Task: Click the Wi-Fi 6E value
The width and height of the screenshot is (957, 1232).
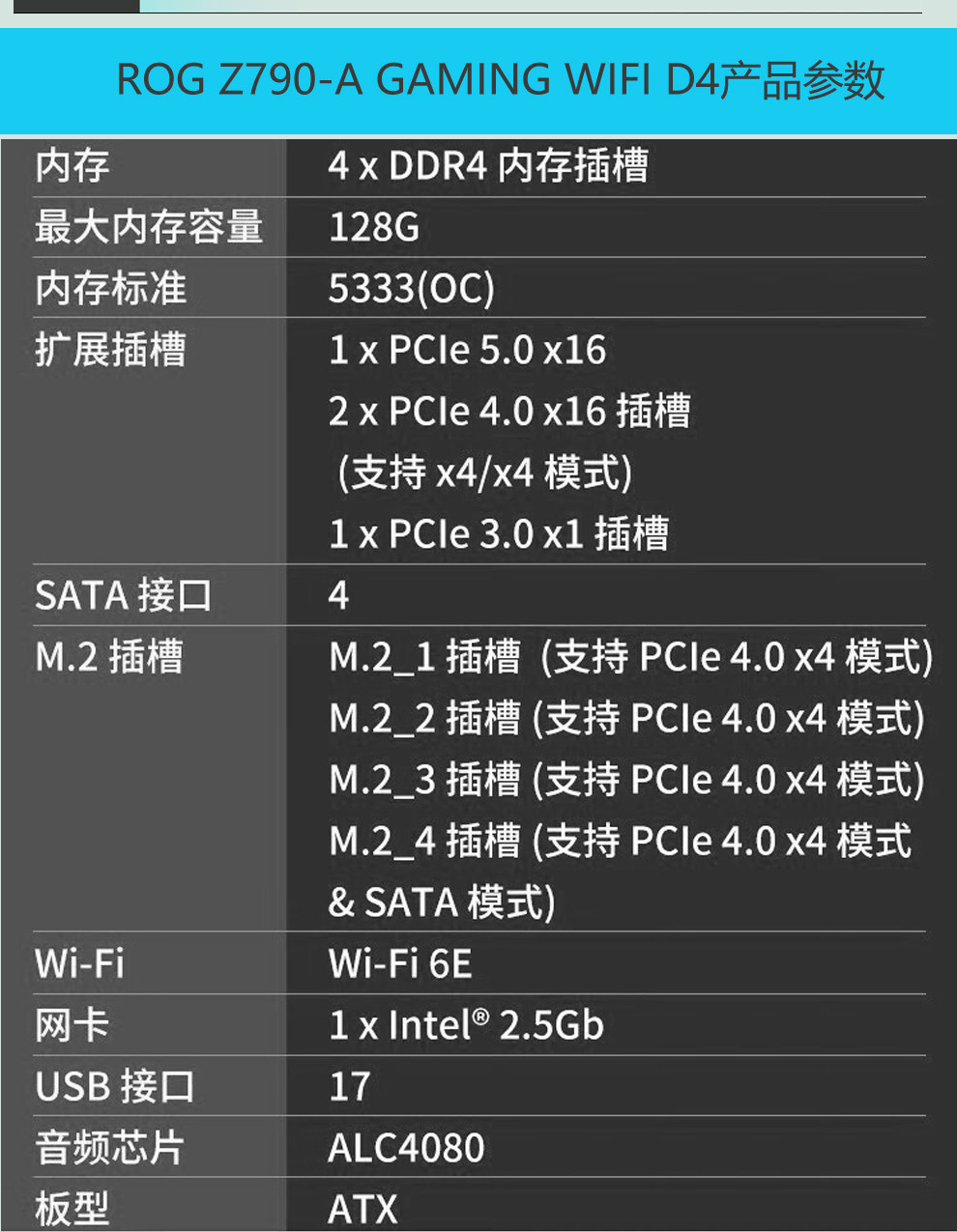Action: (400, 964)
